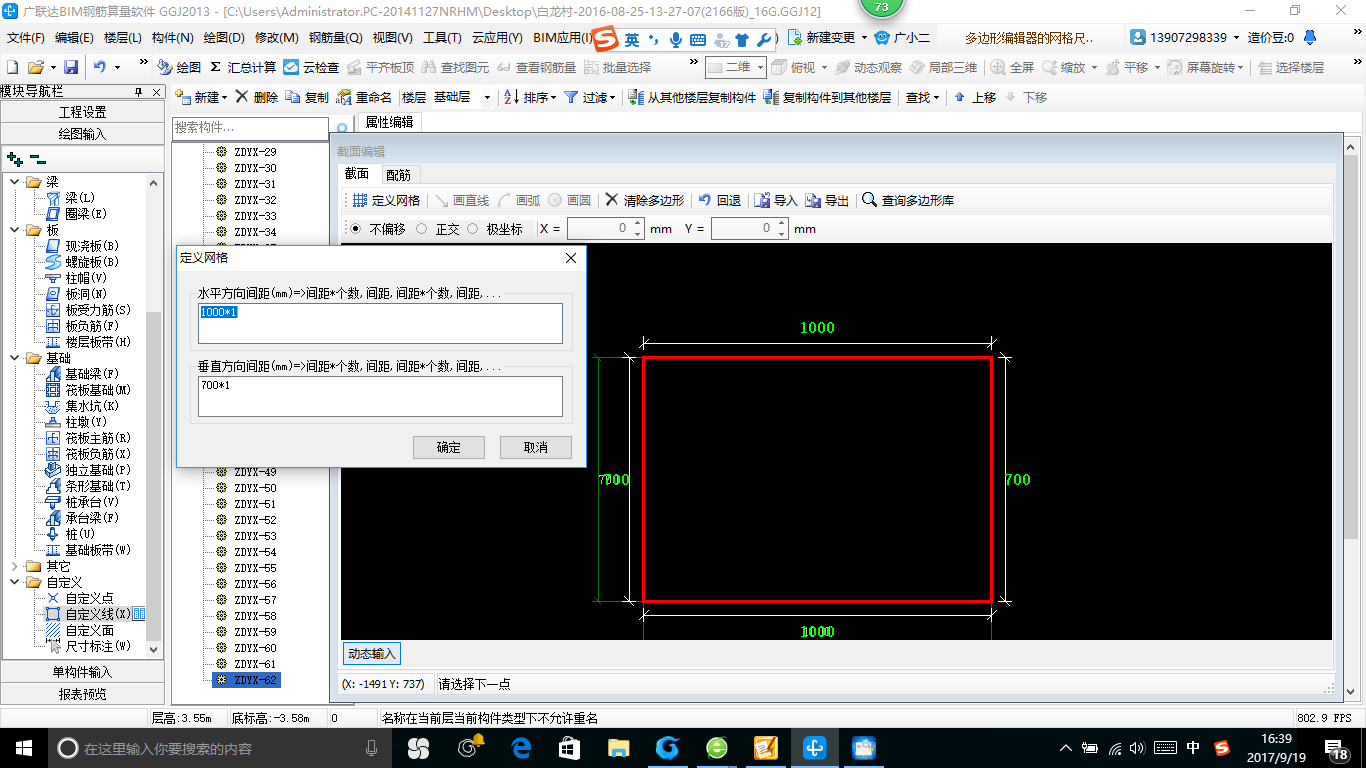Start 云检查 cloud check
The image size is (1366, 768).
tap(311, 67)
